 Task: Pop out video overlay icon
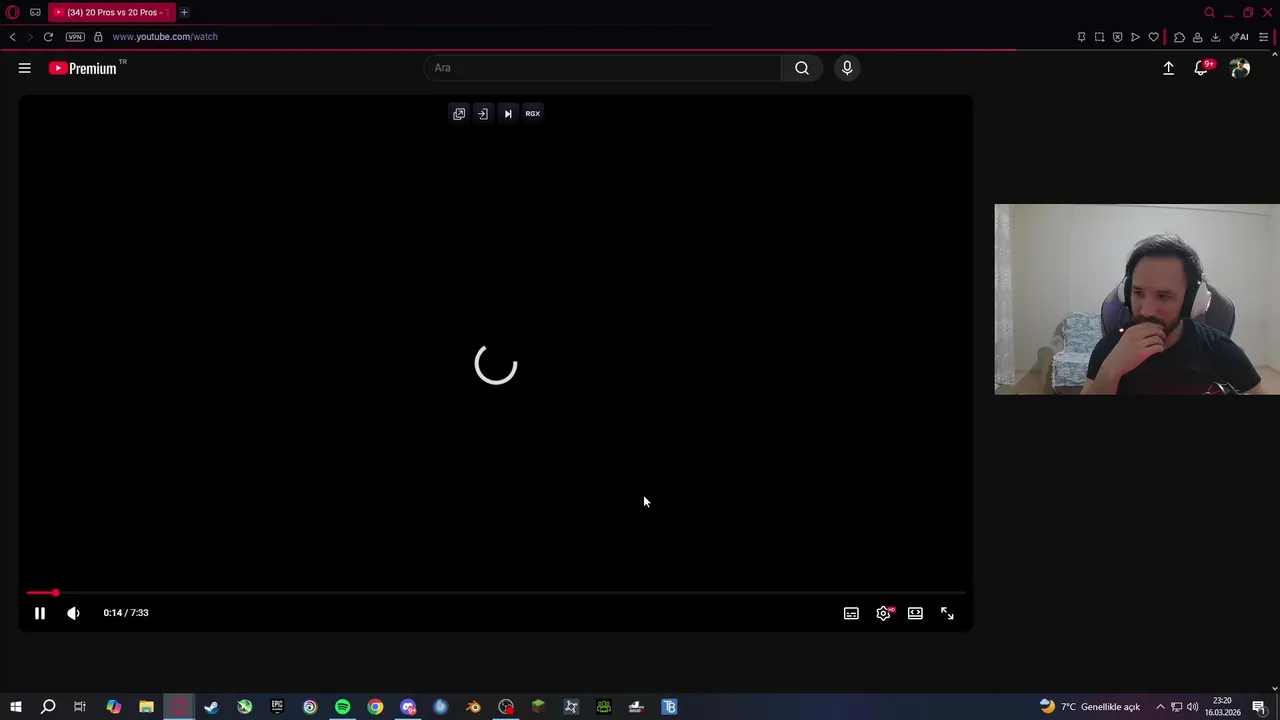[459, 114]
